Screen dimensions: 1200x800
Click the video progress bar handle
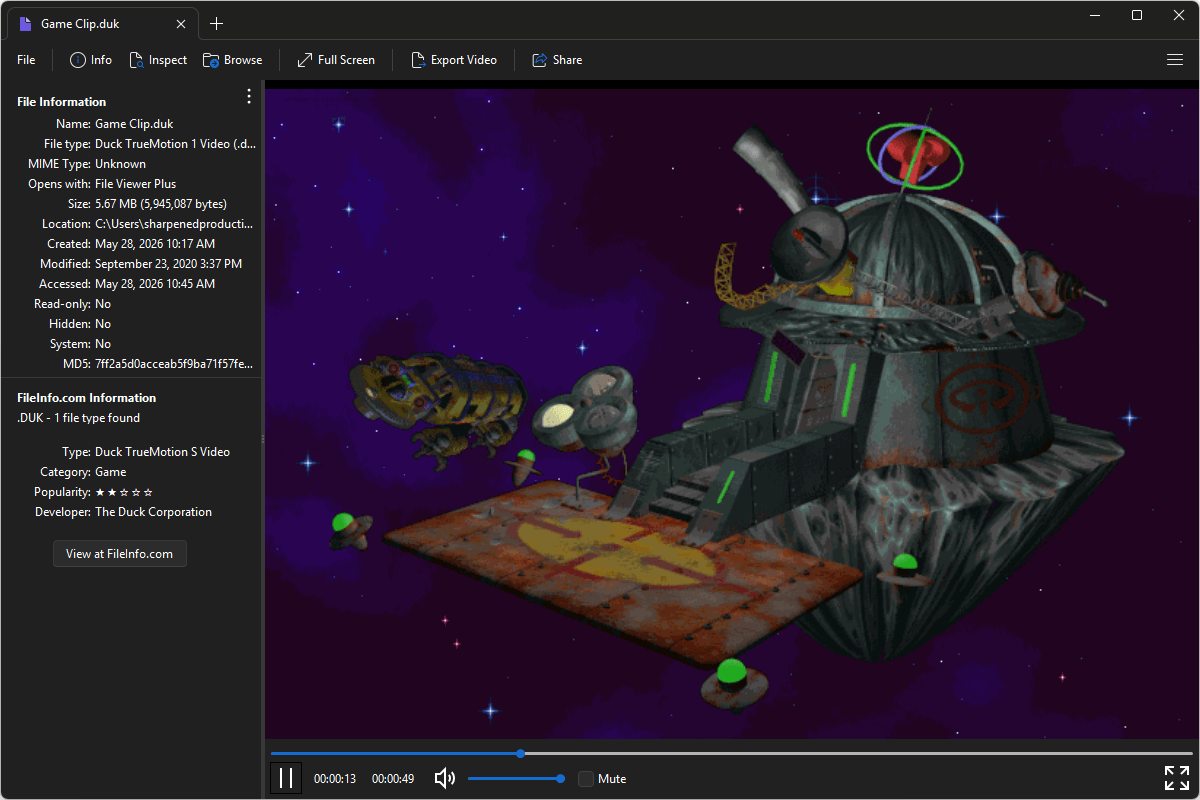pos(521,753)
